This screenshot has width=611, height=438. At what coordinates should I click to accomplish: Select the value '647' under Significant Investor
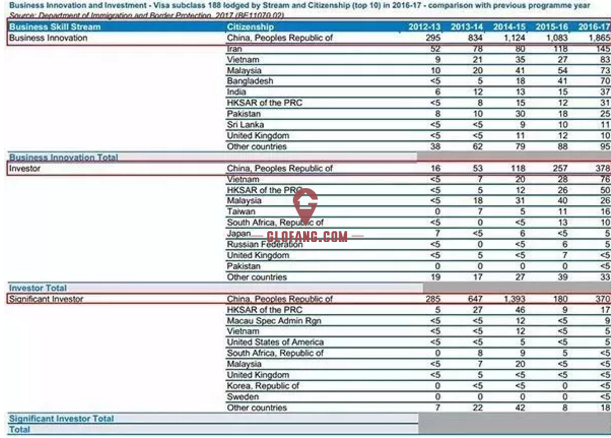(475, 299)
